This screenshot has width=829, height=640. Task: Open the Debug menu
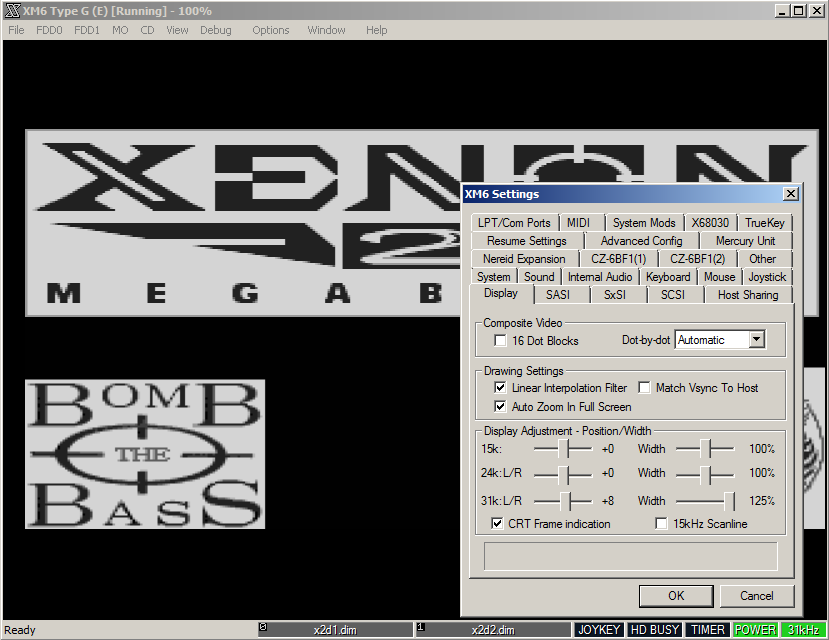click(216, 30)
